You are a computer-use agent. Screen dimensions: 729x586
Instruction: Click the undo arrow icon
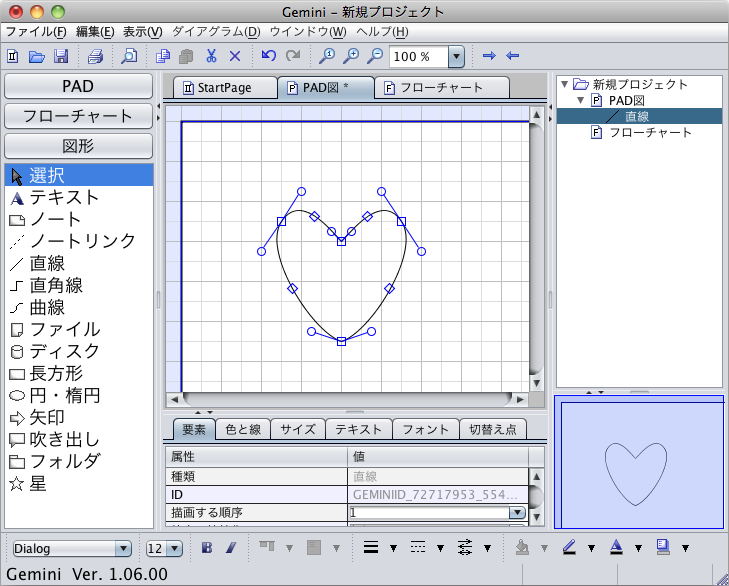pos(269,55)
